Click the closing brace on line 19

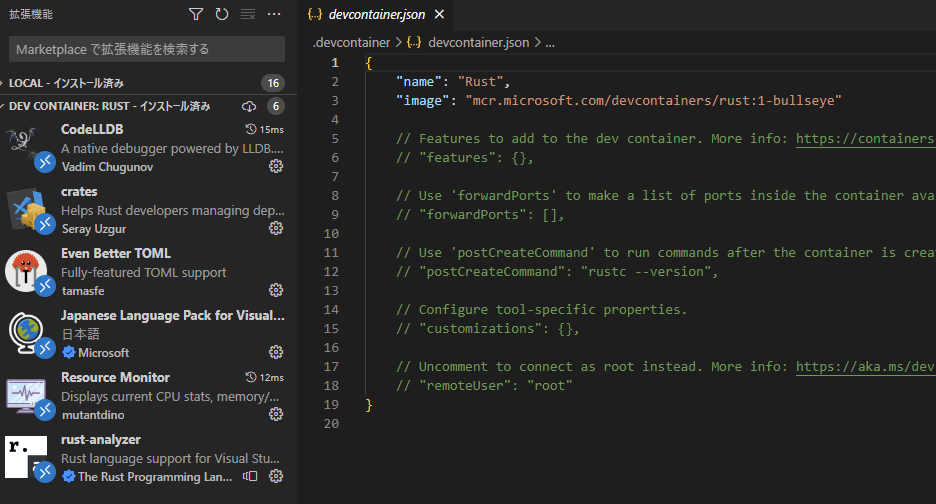(369, 405)
